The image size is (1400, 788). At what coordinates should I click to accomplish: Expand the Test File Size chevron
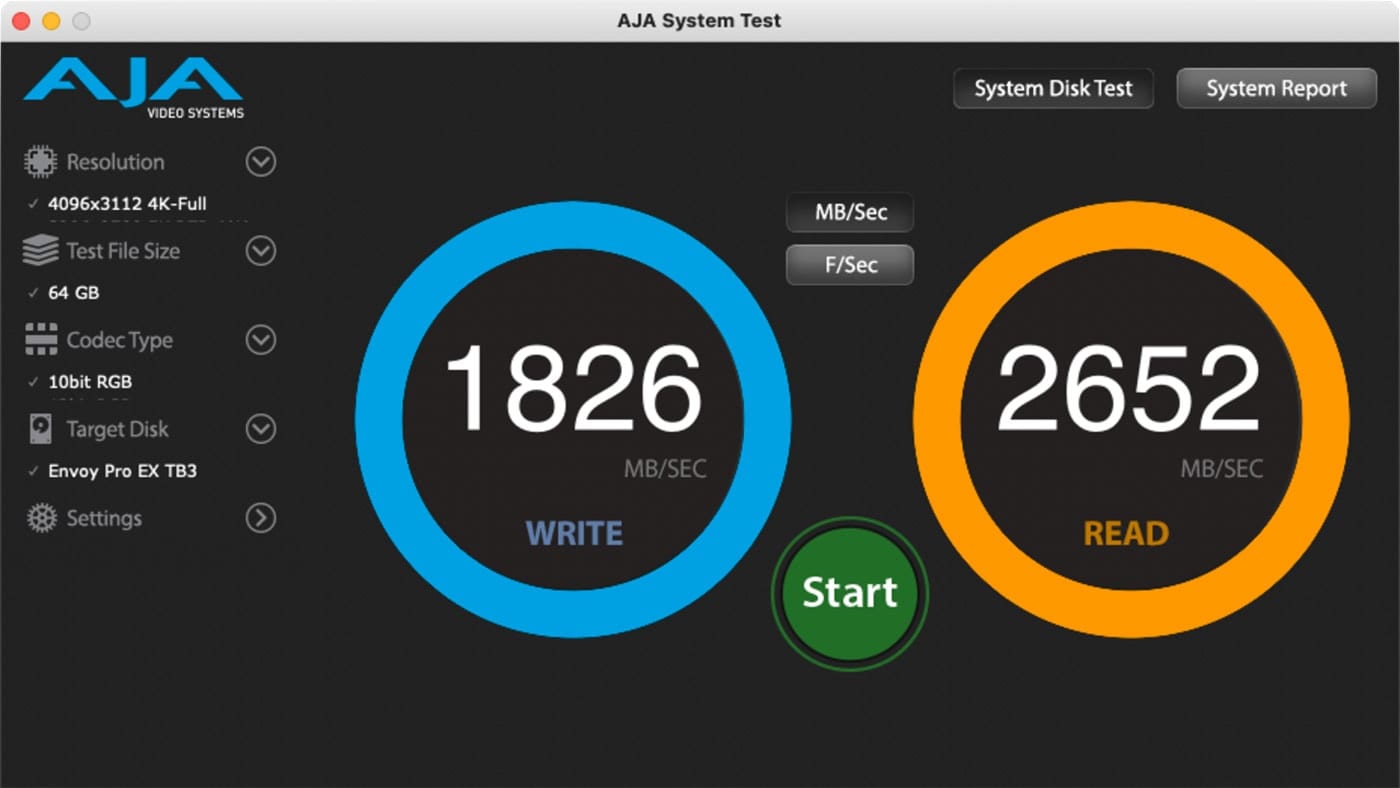click(261, 251)
